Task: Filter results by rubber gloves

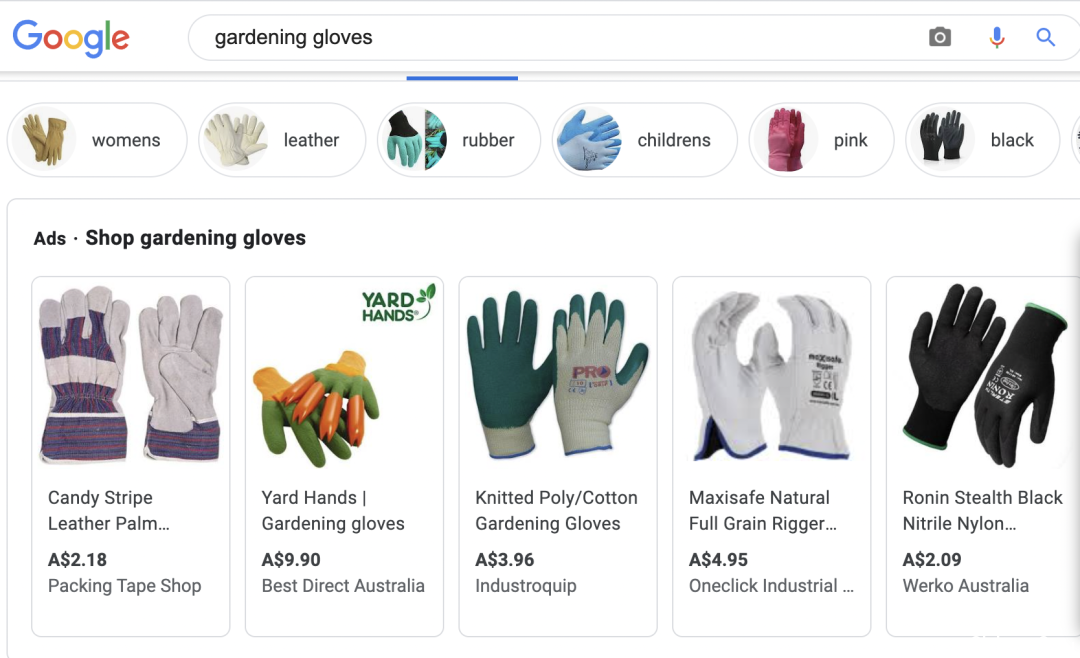Action: 459,140
